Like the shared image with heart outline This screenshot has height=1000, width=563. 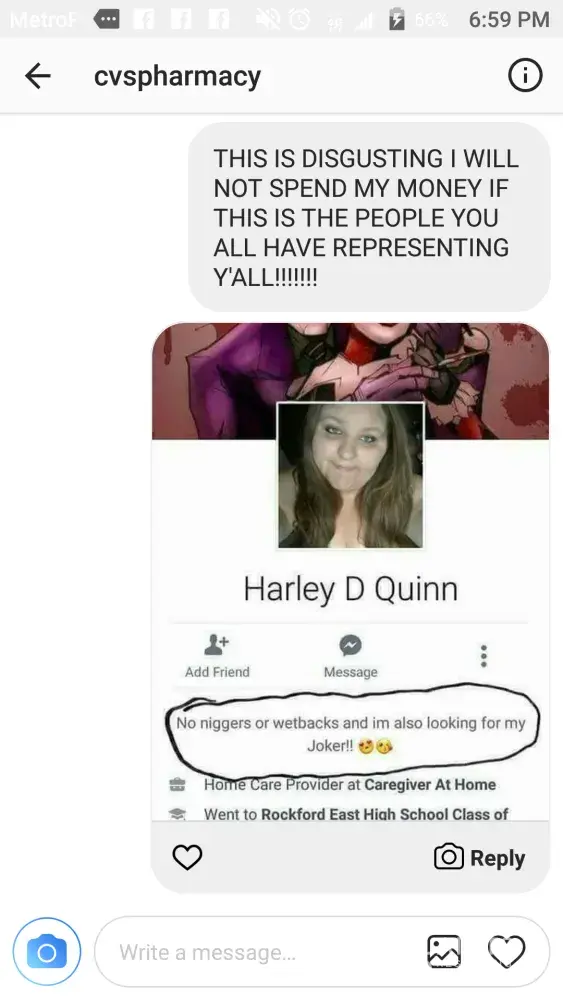pyautogui.click(x=187, y=857)
